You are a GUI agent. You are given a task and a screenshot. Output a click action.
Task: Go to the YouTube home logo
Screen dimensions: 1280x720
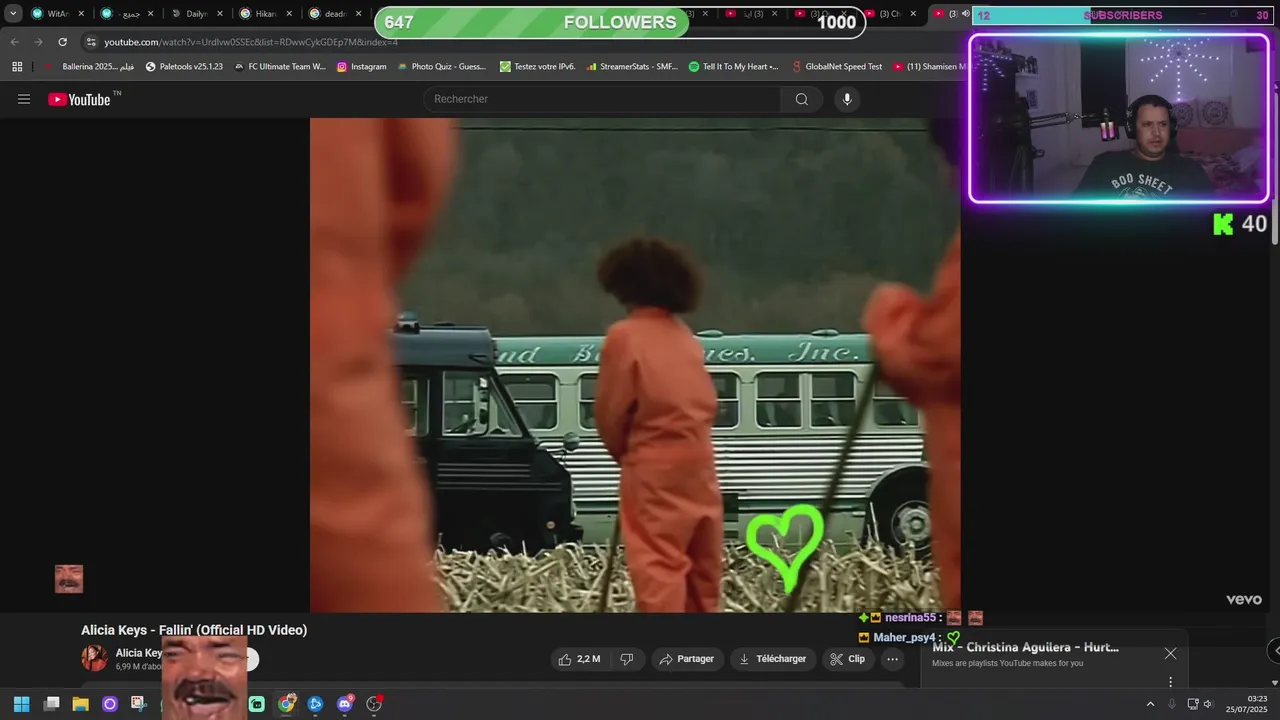[80, 99]
